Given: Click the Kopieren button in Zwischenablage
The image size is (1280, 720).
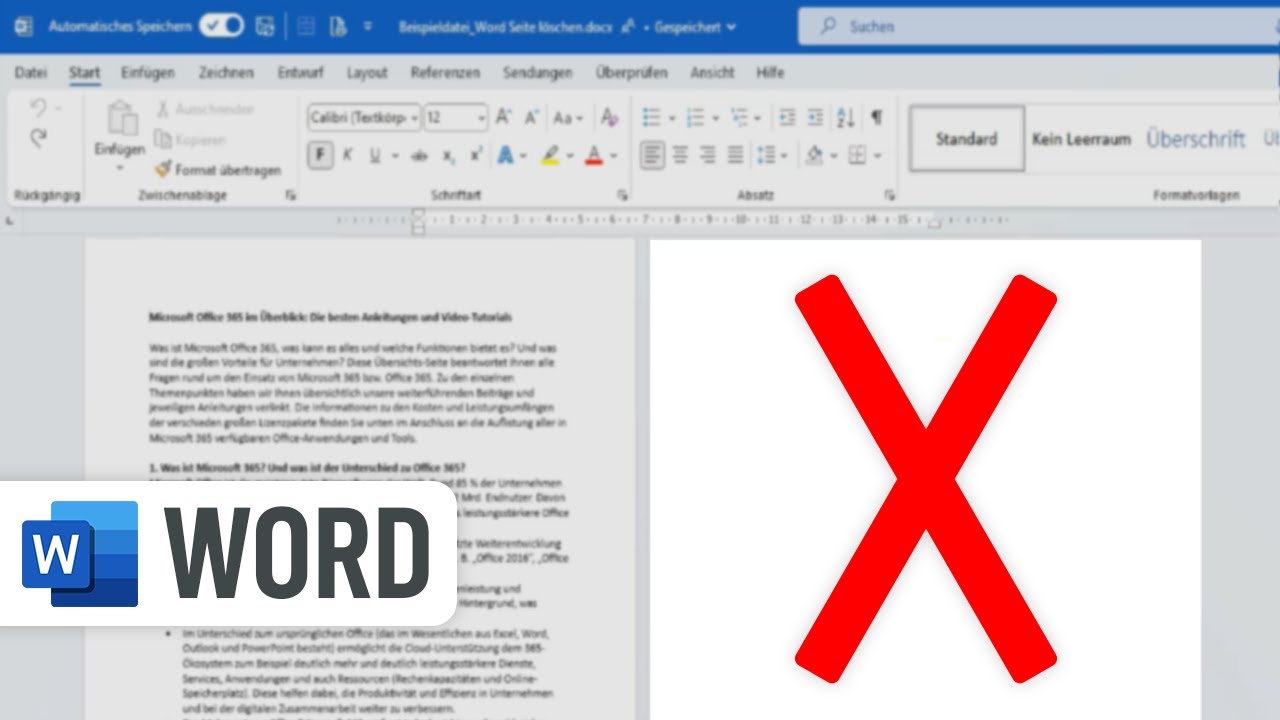Looking at the screenshot, I should click(x=190, y=140).
